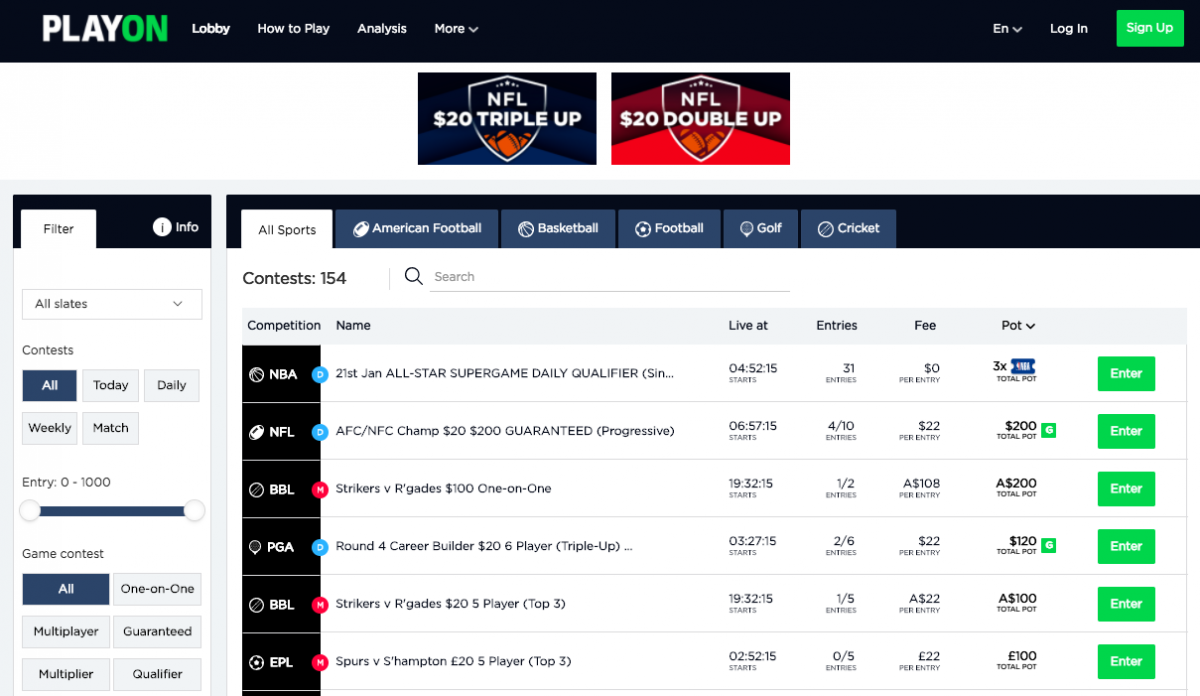Open the En language selector
Image resolution: width=1200 pixels, height=696 pixels.
1007,29
